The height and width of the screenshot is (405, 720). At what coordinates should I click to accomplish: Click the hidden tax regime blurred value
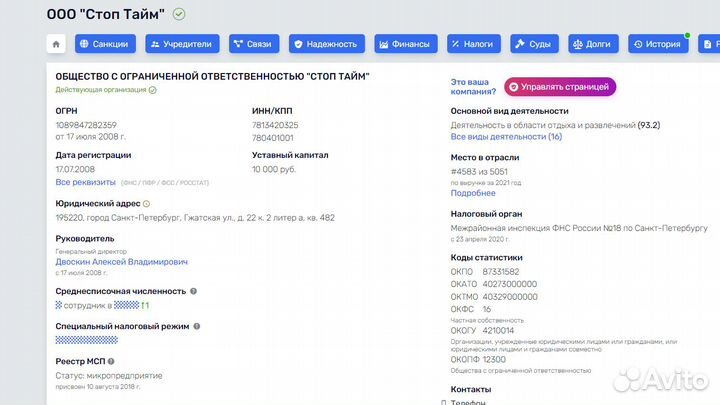[x=87, y=340]
